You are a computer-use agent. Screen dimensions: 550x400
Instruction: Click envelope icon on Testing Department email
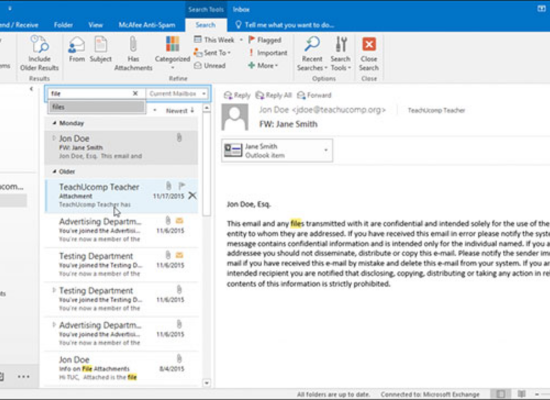tap(179, 255)
